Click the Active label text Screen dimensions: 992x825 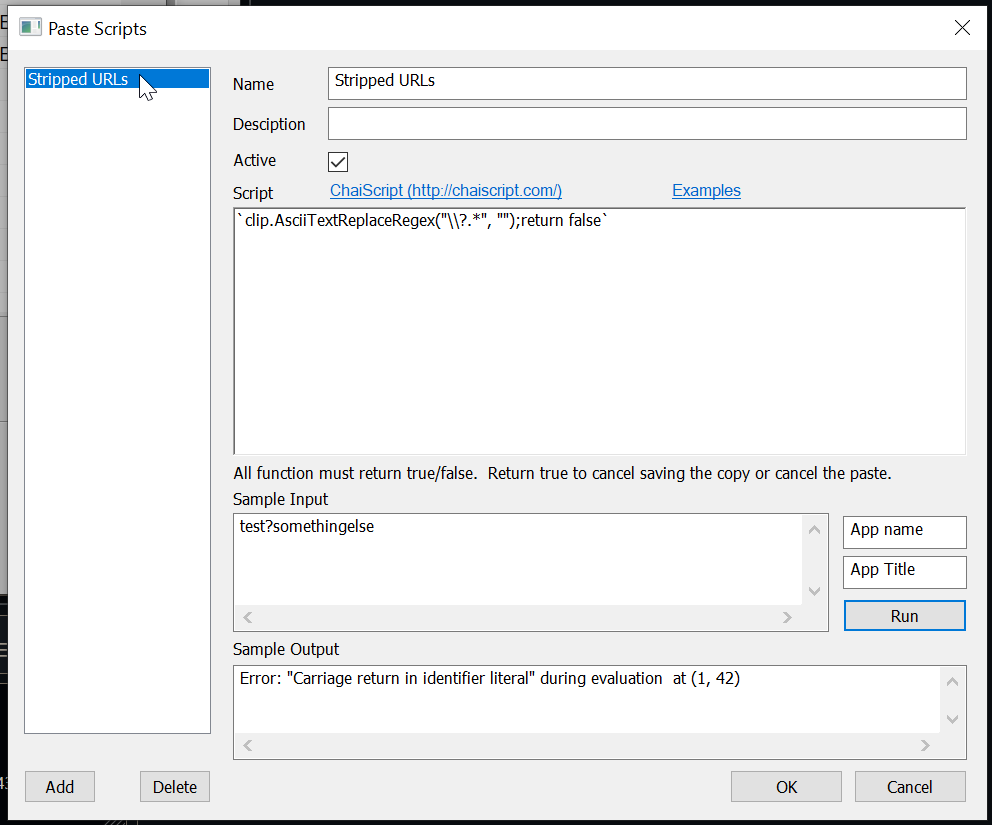[x=254, y=160]
